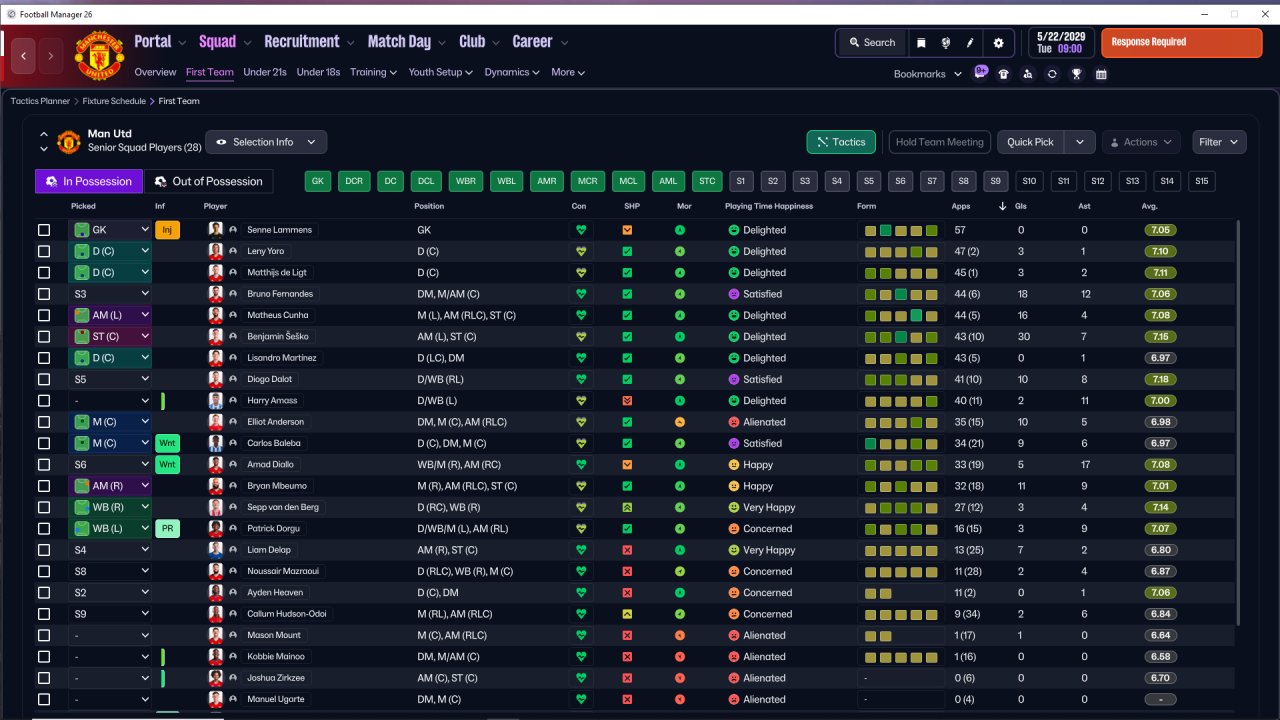Check the box for Elliot Anderson
This screenshot has height=720, width=1280.
pos(44,422)
